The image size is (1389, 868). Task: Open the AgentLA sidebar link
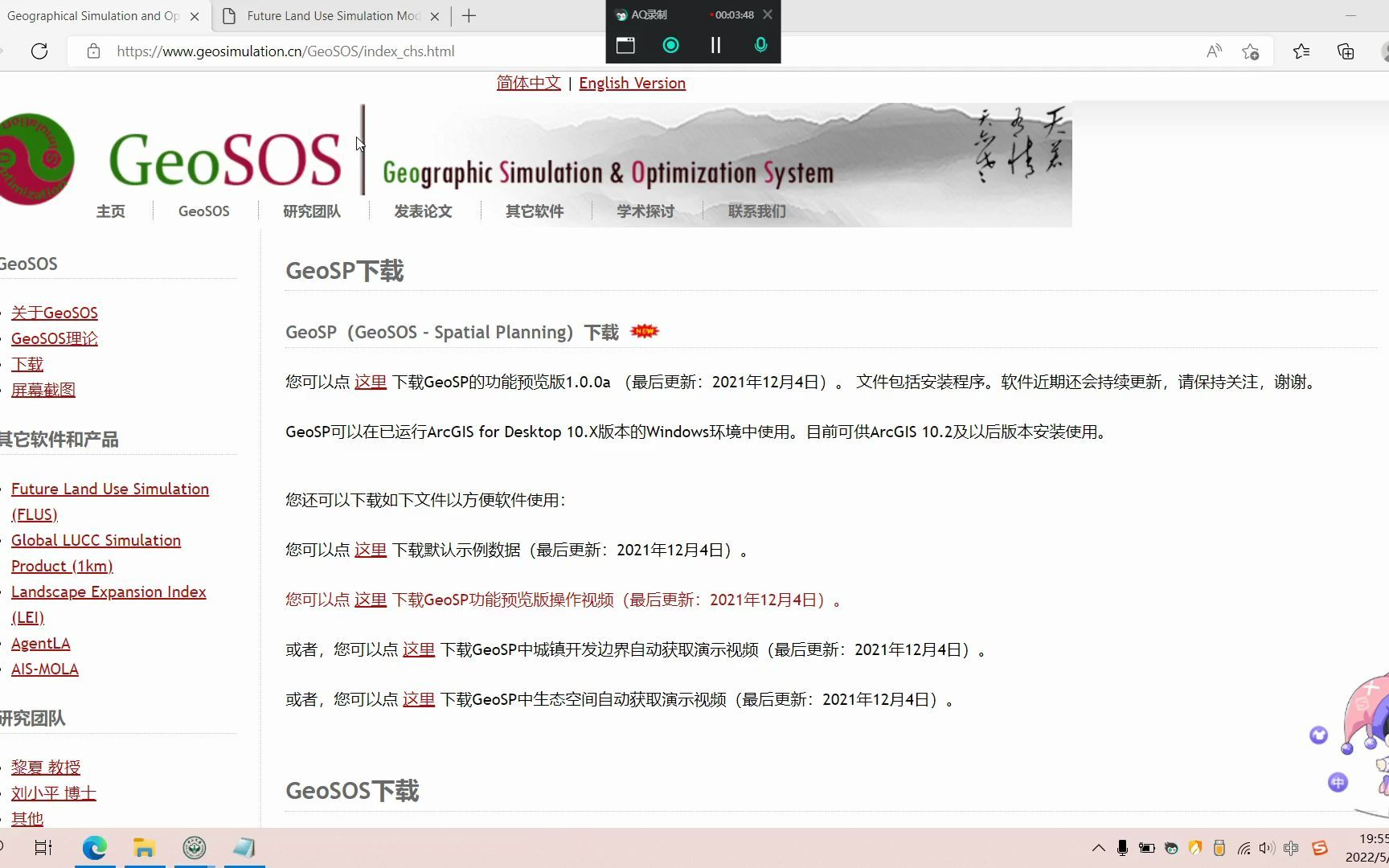click(x=41, y=644)
